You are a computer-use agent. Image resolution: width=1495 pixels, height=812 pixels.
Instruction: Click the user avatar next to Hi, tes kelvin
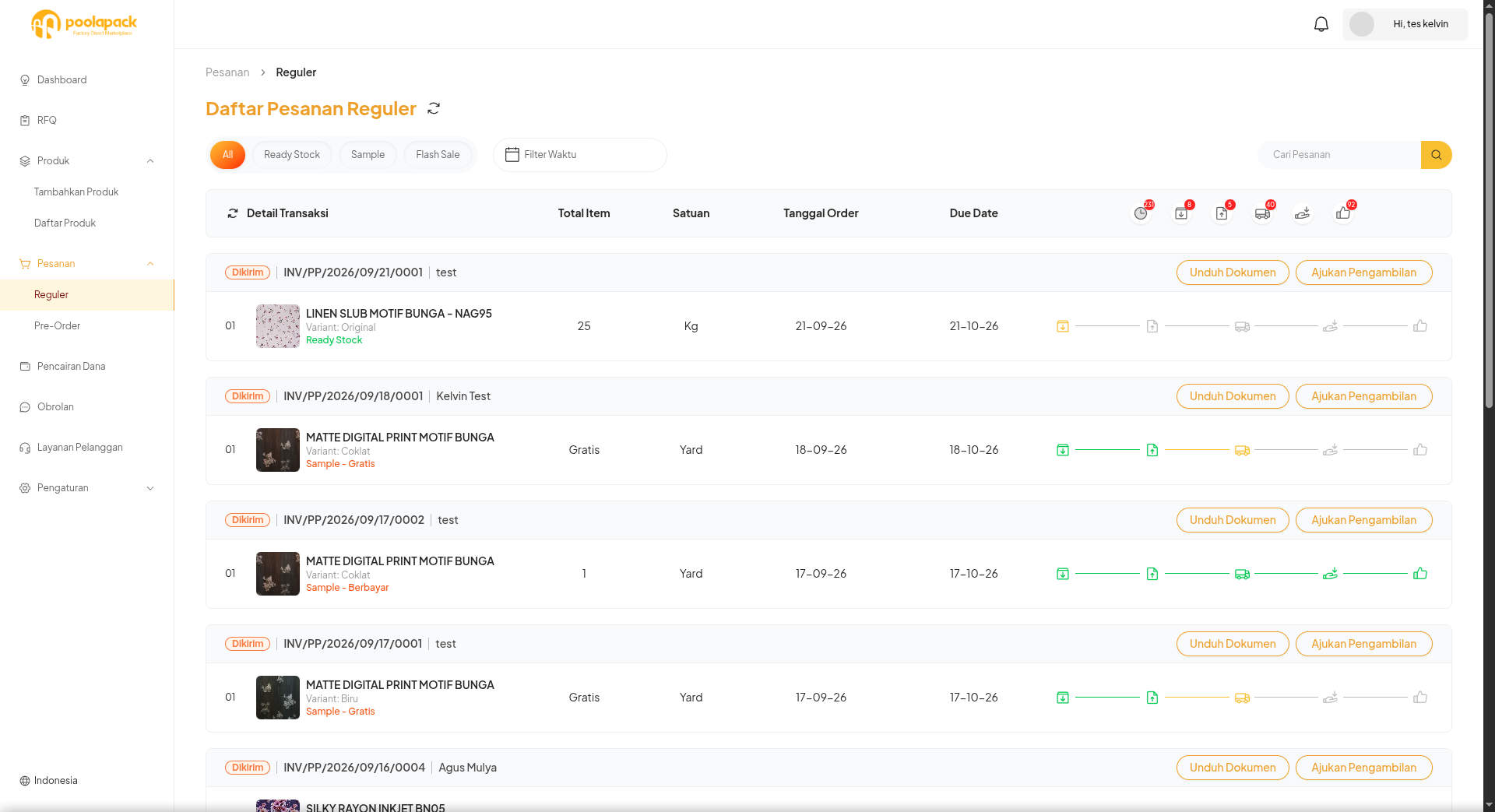click(1362, 24)
